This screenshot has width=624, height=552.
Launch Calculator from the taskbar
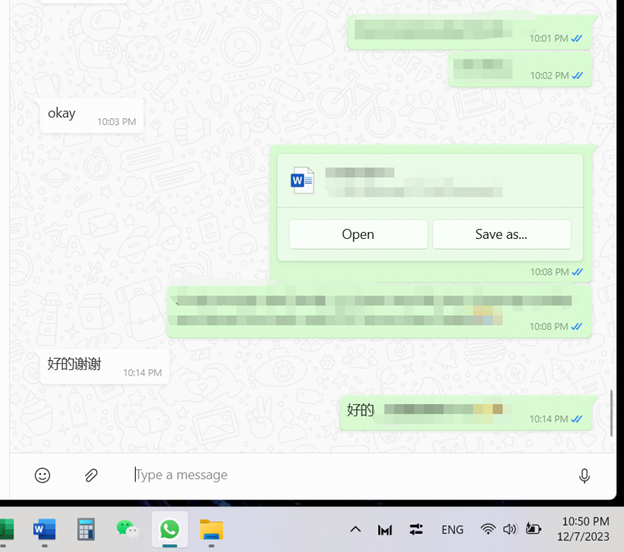(85, 529)
